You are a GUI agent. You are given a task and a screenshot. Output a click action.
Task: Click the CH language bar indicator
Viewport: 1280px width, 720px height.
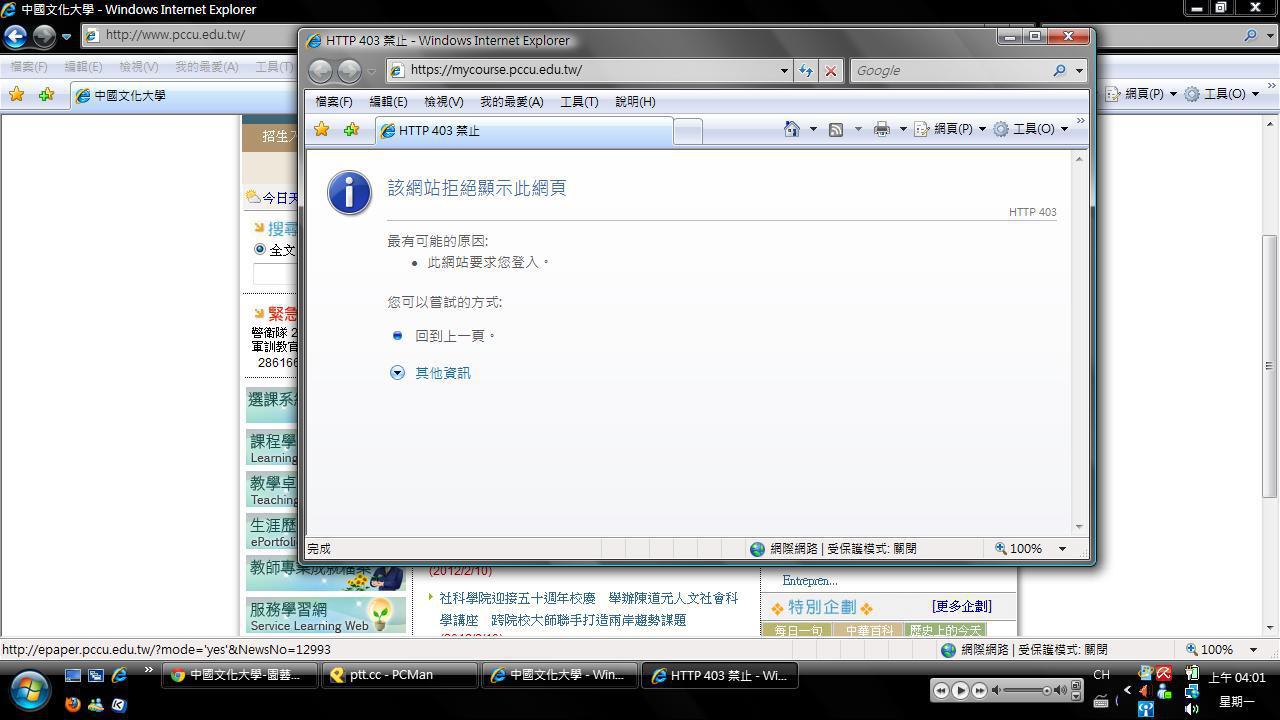(x=1101, y=675)
